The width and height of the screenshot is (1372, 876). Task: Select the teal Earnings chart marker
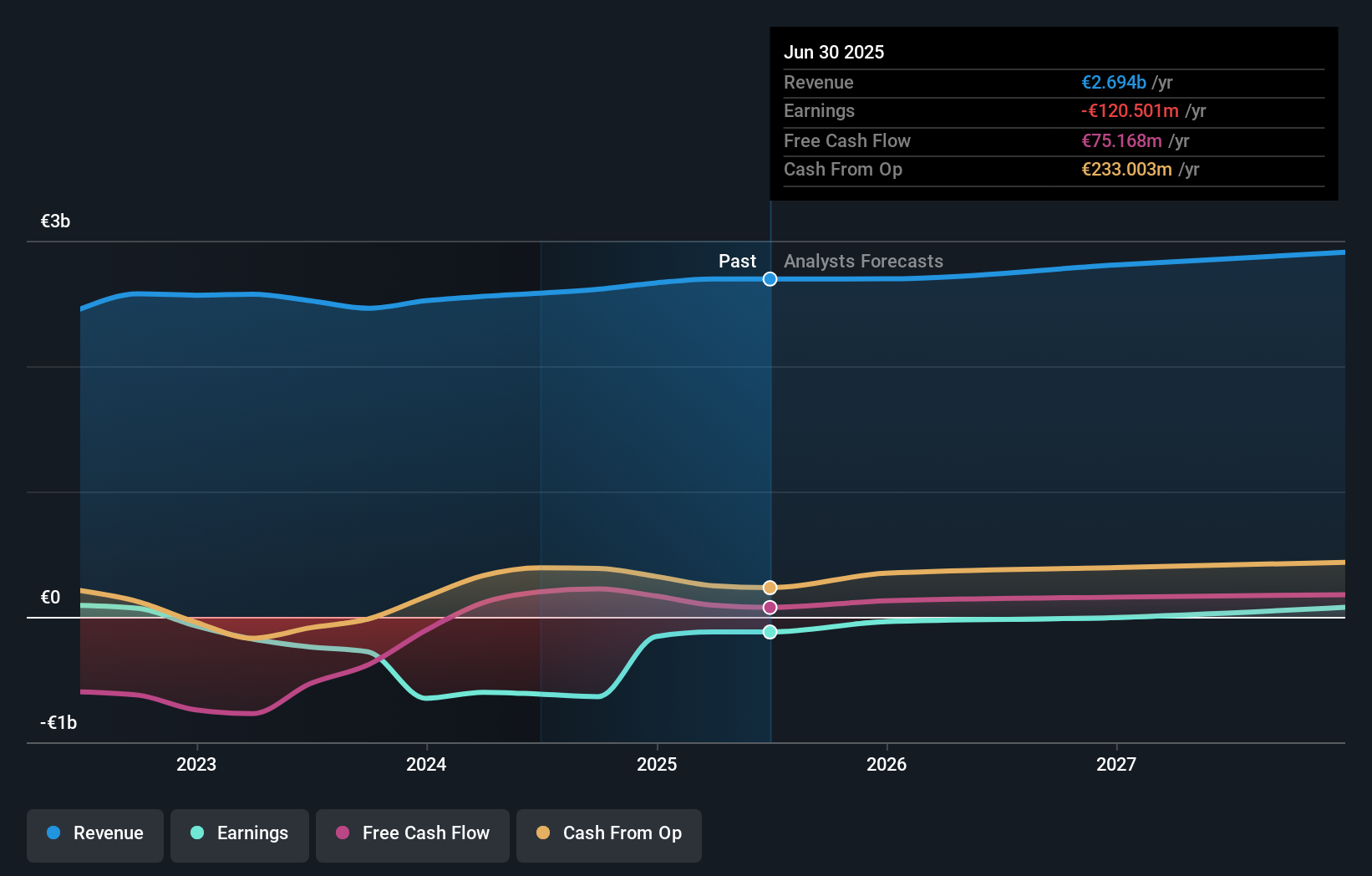coord(769,632)
